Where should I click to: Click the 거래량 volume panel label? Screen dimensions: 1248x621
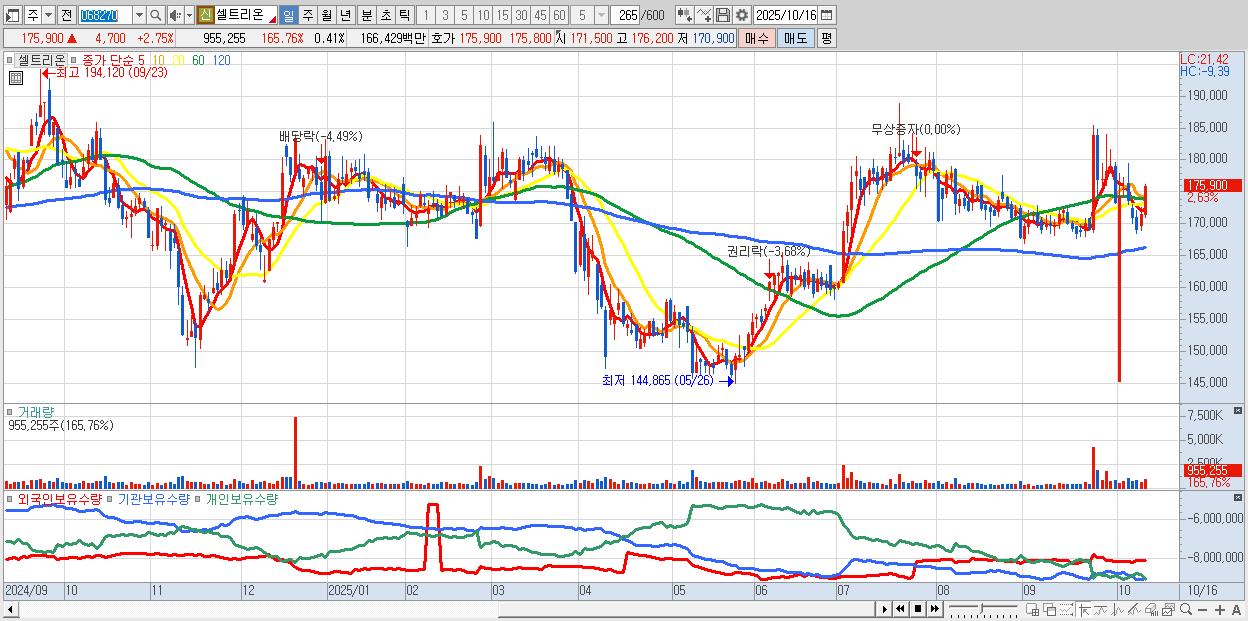(x=34, y=412)
